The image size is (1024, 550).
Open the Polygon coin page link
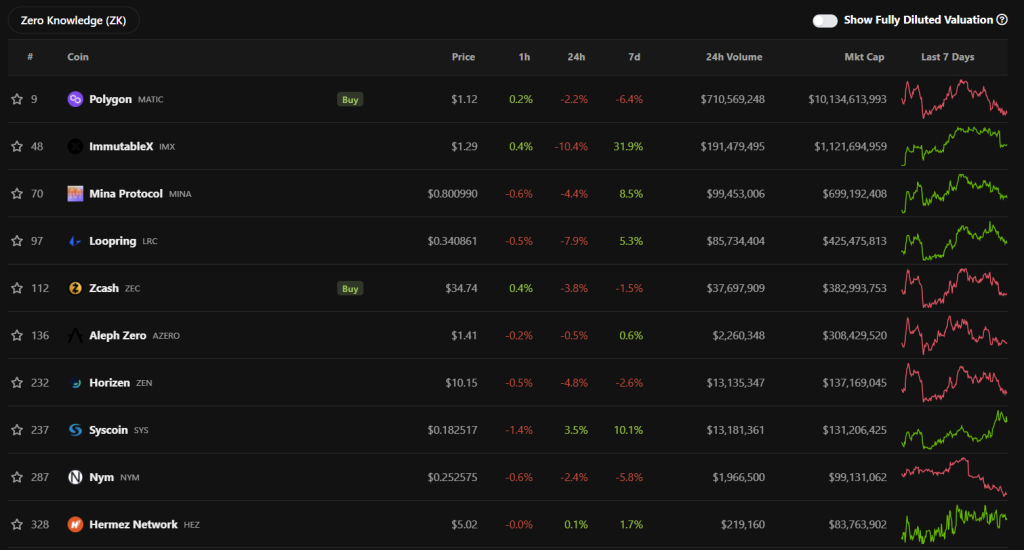(x=110, y=99)
